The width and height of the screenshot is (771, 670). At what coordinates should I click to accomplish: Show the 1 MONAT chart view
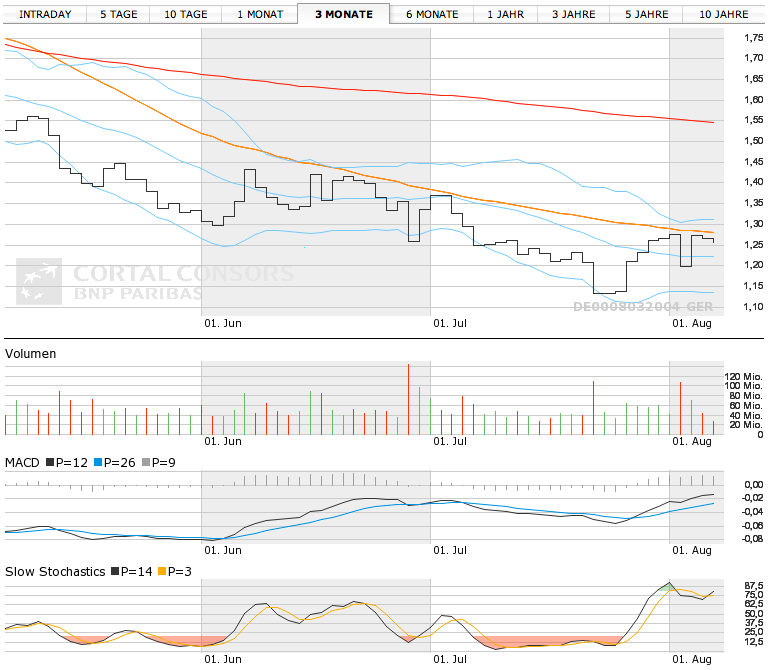coord(260,14)
